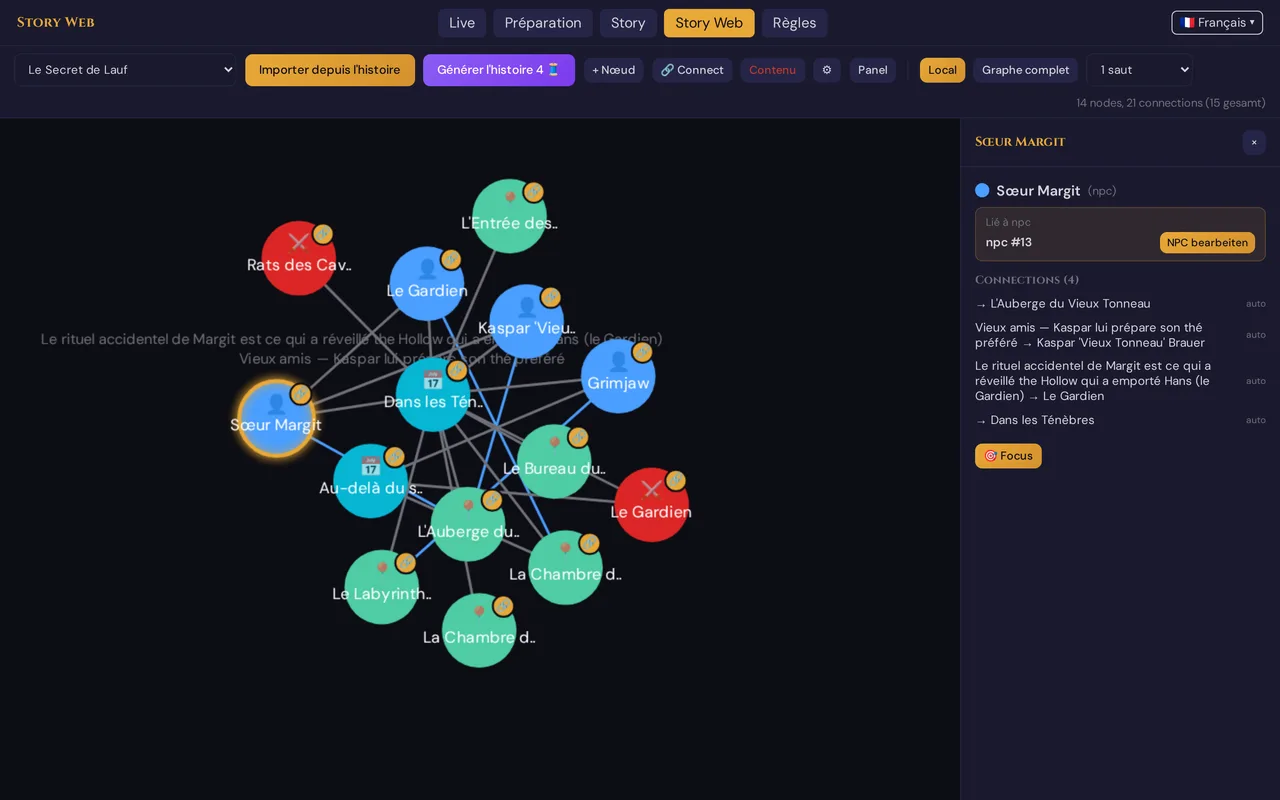Image resolution: width=1280 pixels, height=800 pixels.
Task: Toggle the Contenu filter
Action: pos(772,70)
